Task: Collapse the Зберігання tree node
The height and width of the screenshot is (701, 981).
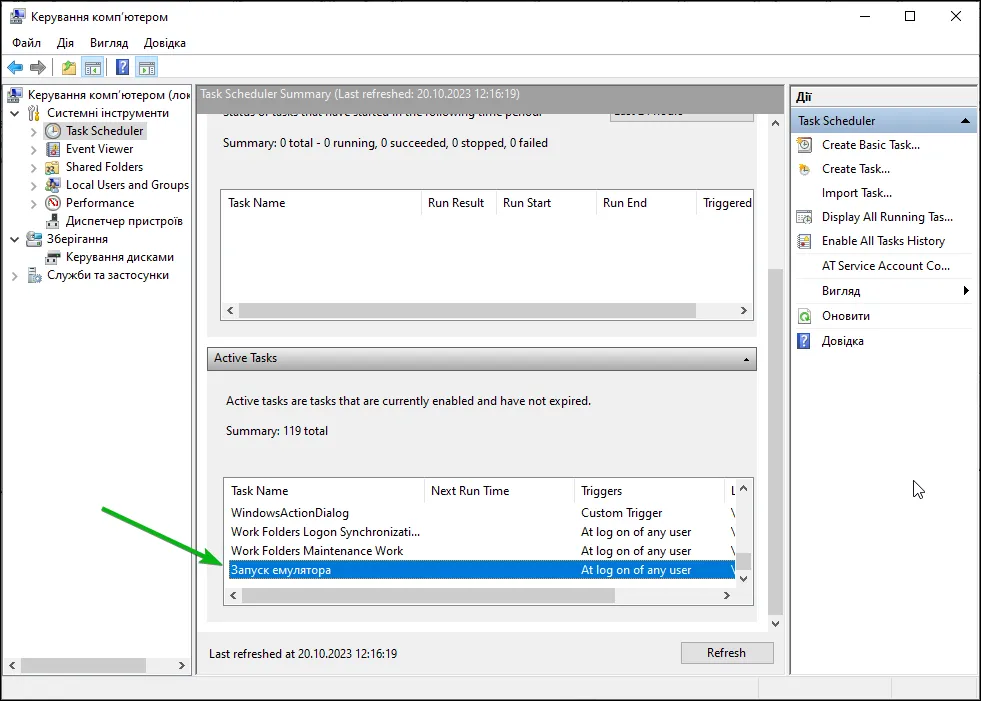Action: pyautogui.click(x=14, y=239)
